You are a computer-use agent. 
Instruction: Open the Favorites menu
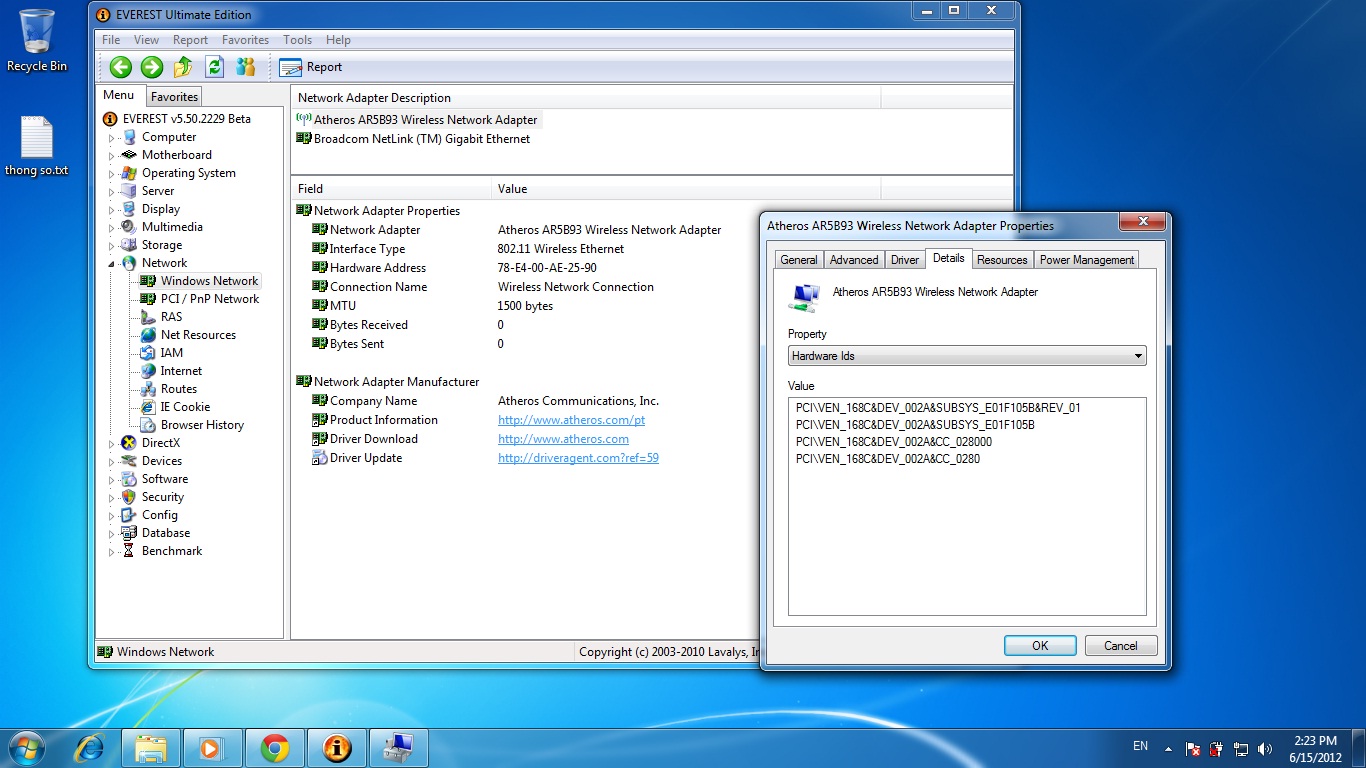tap(245, 40)
